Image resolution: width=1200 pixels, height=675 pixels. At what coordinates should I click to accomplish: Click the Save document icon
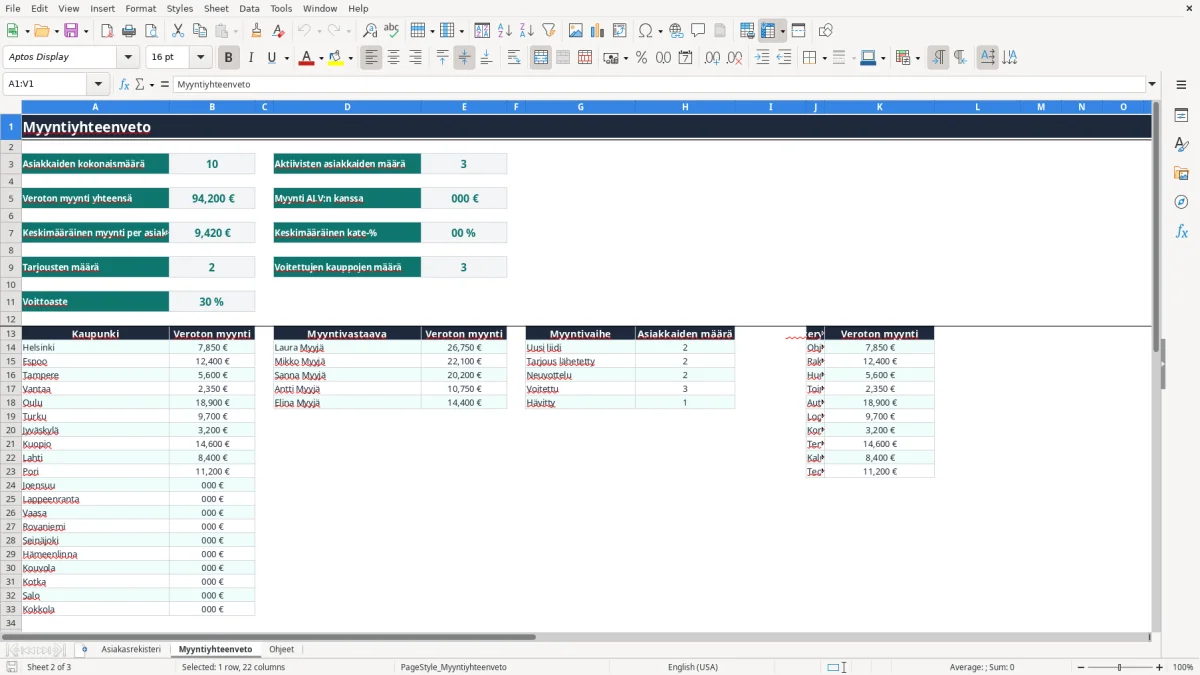click(x=71, y=31)
